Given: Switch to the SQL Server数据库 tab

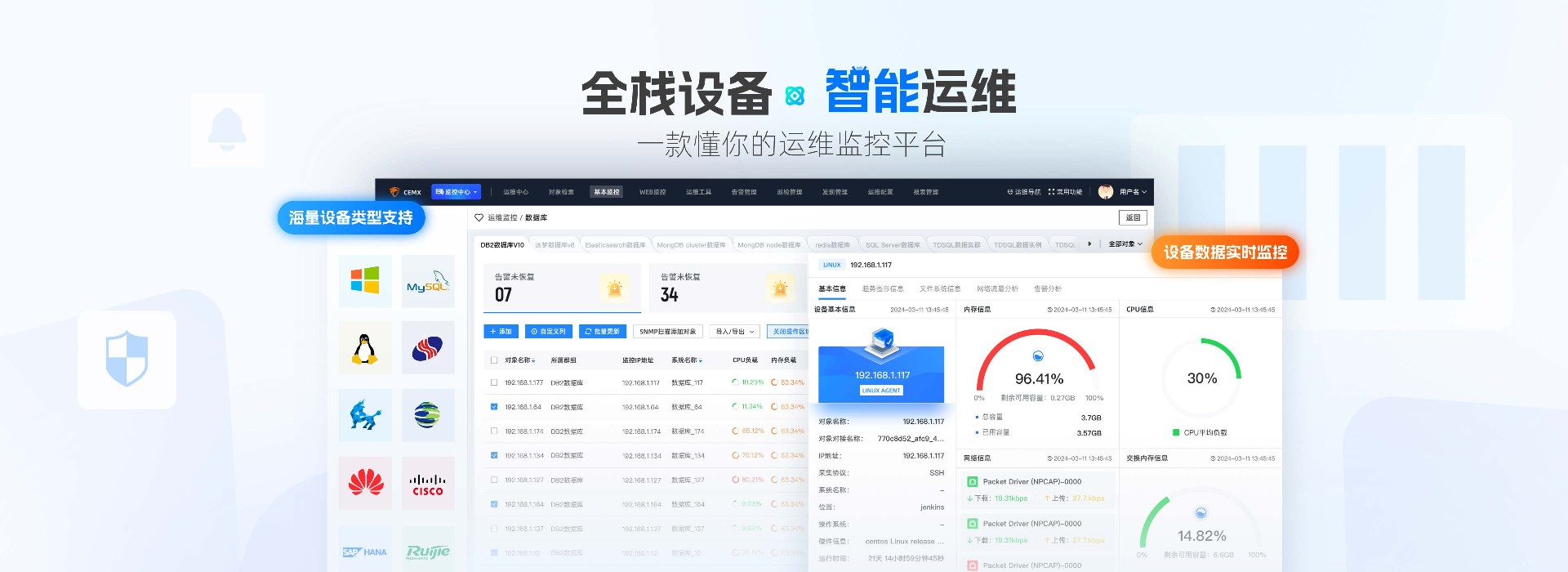Looking at the screenshot, I should click(x=893, y=245).
